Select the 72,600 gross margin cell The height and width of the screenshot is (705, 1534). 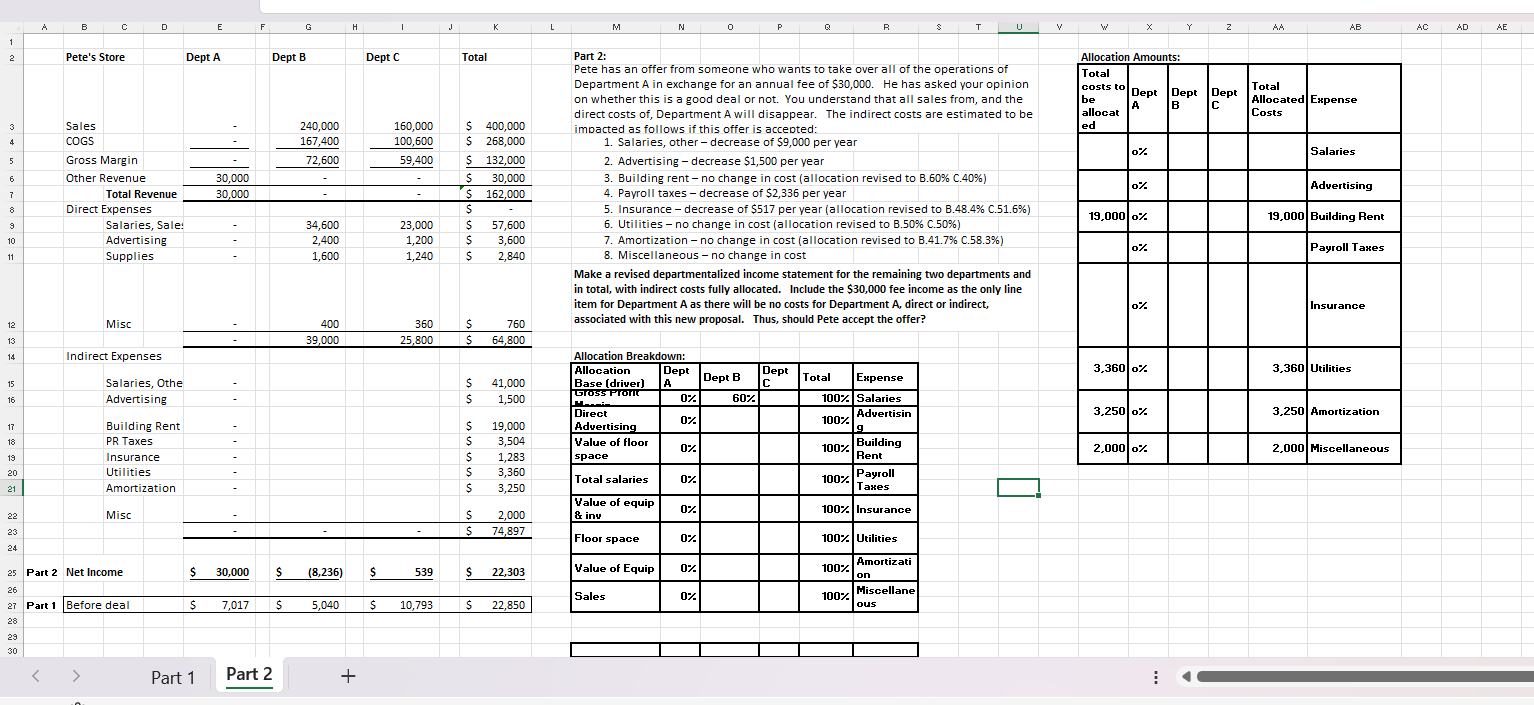(x=322, y=160)
